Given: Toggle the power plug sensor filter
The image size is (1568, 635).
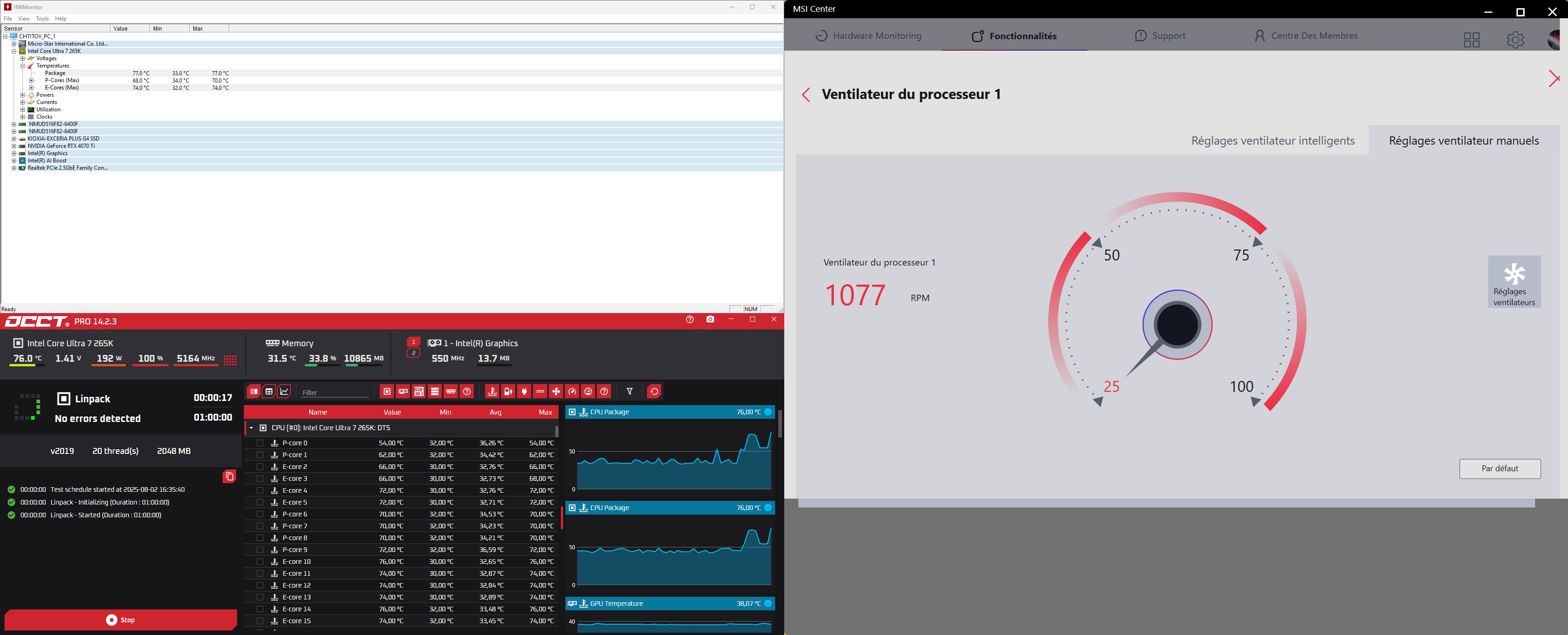Looking at the screenshot, I should tap(524, 391).
